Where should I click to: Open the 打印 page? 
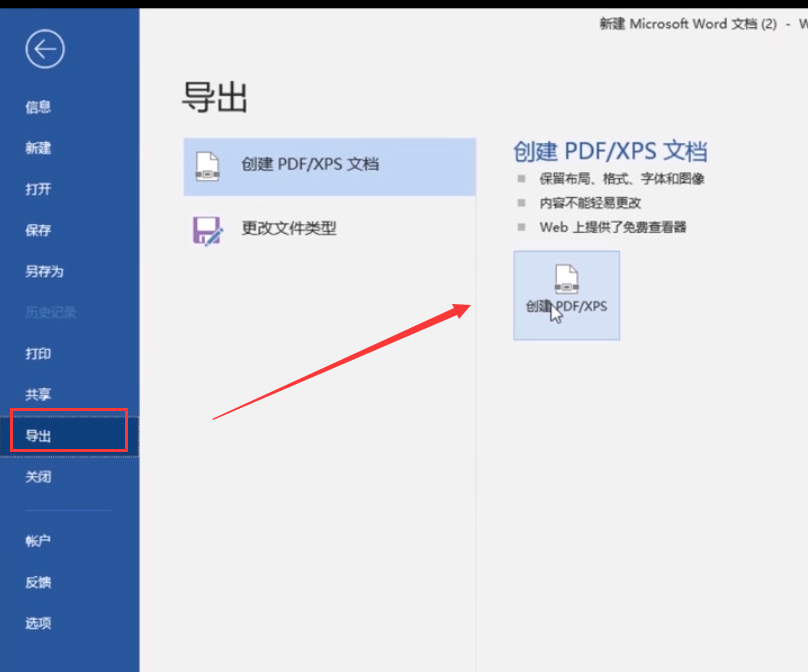point(38,353)
